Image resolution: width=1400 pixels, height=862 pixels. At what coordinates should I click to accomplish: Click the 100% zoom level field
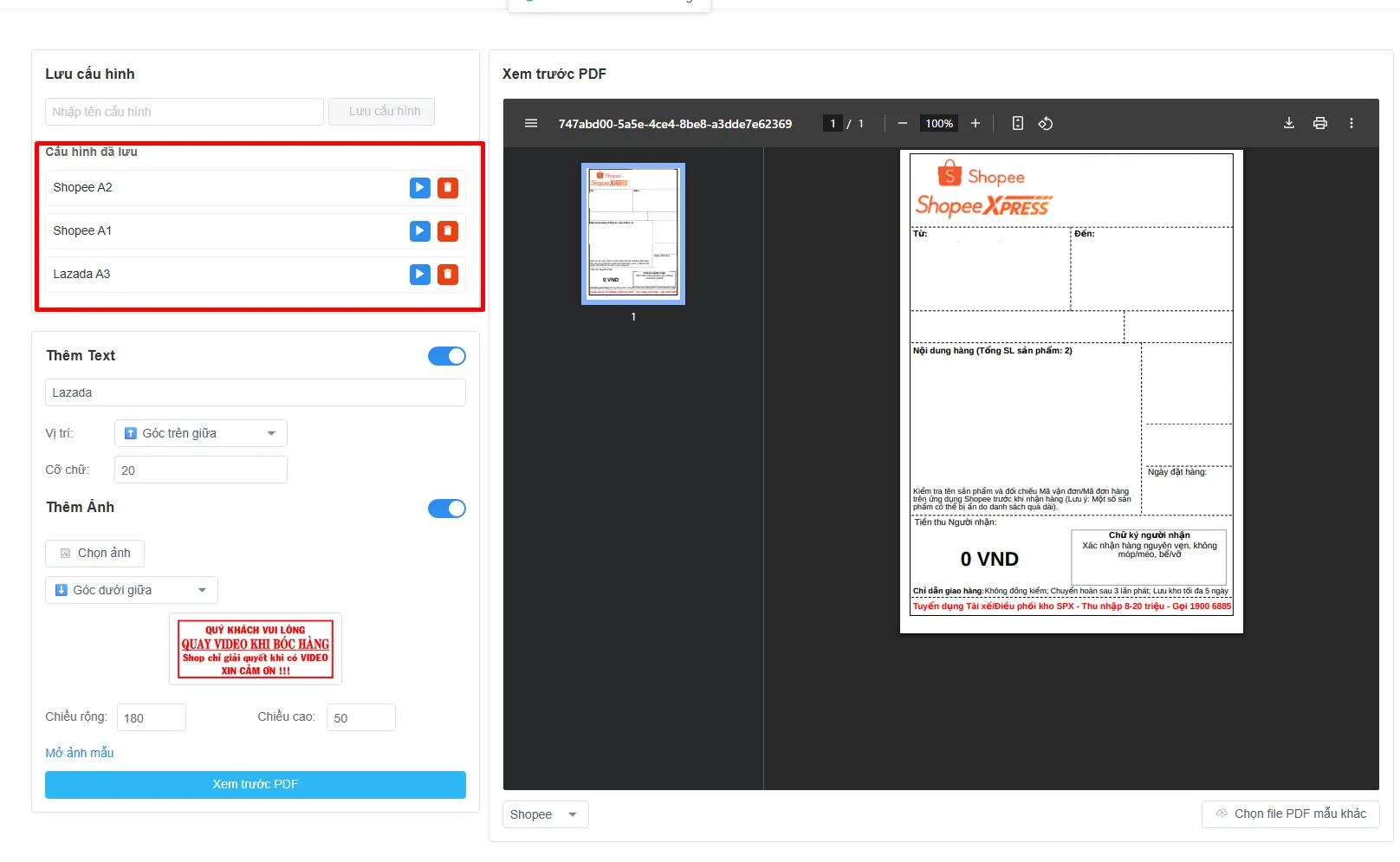coord(939,124)
